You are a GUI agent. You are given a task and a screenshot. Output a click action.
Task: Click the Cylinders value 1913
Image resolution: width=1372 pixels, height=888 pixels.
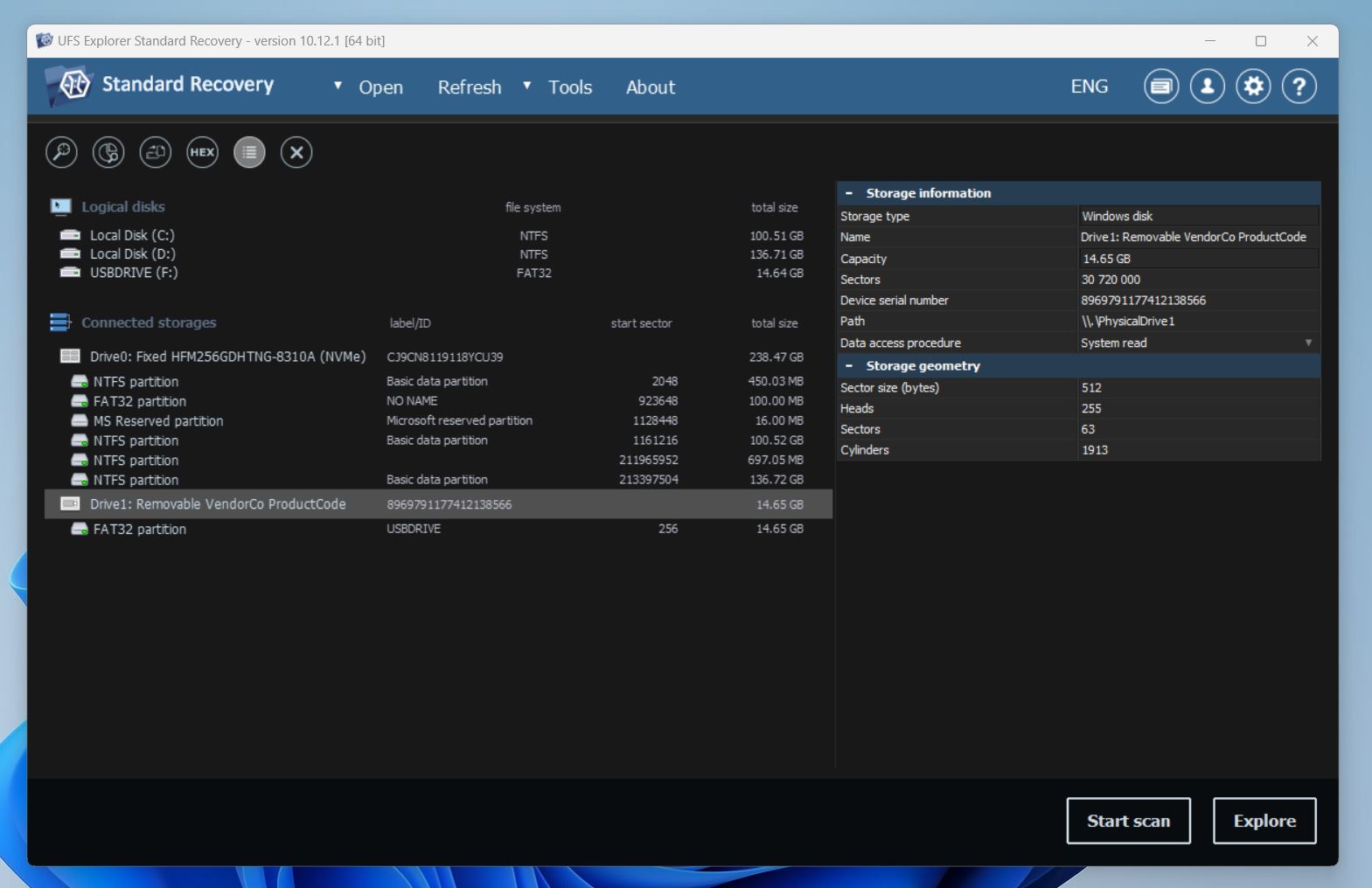click(x=1095, y=450)
